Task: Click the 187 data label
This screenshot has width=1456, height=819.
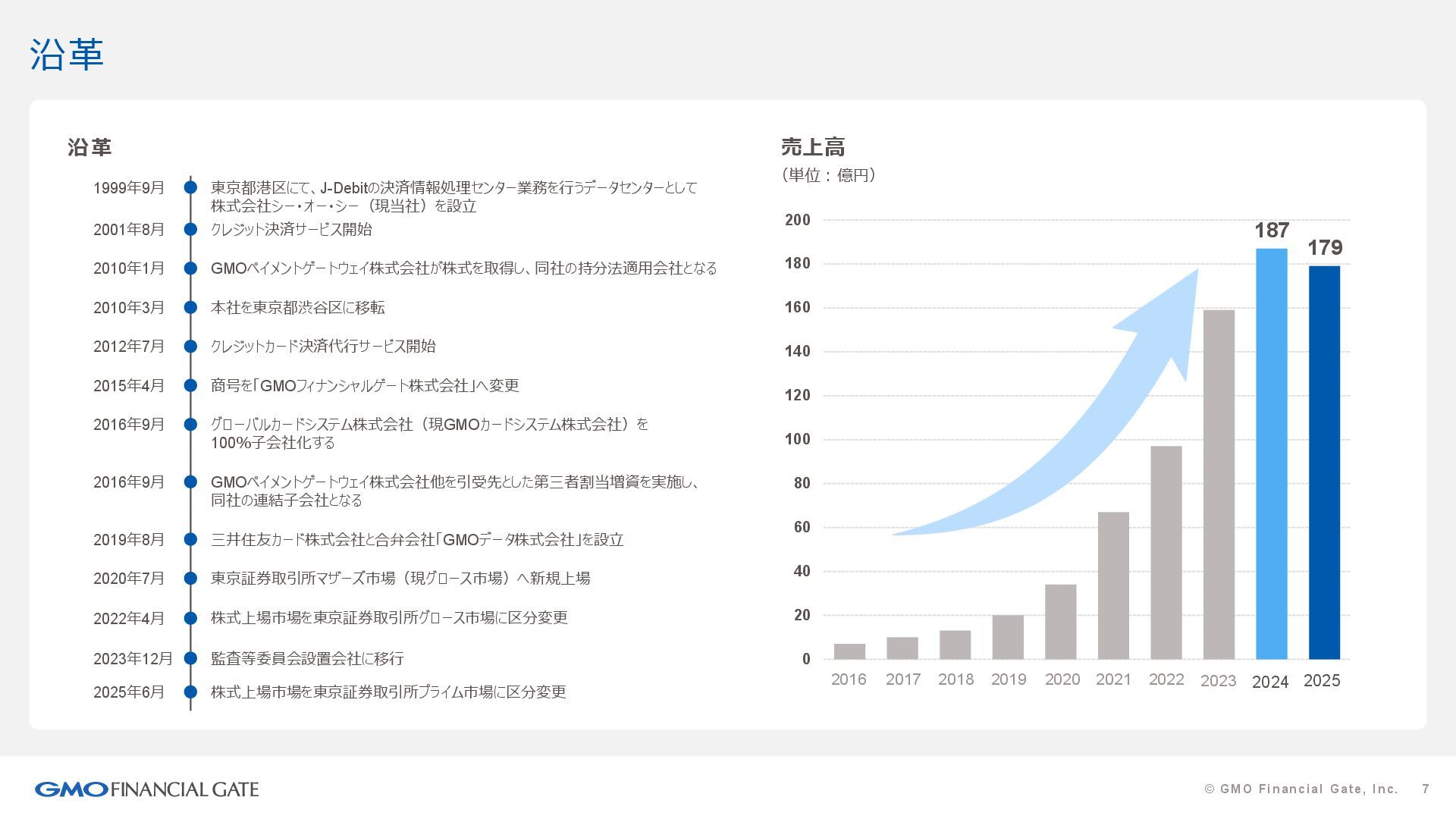Action: pyautogui.click(x=1272, y=230)
